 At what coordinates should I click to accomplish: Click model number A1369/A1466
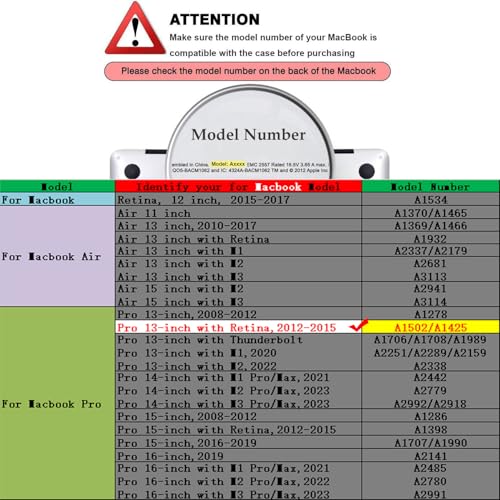431,226
